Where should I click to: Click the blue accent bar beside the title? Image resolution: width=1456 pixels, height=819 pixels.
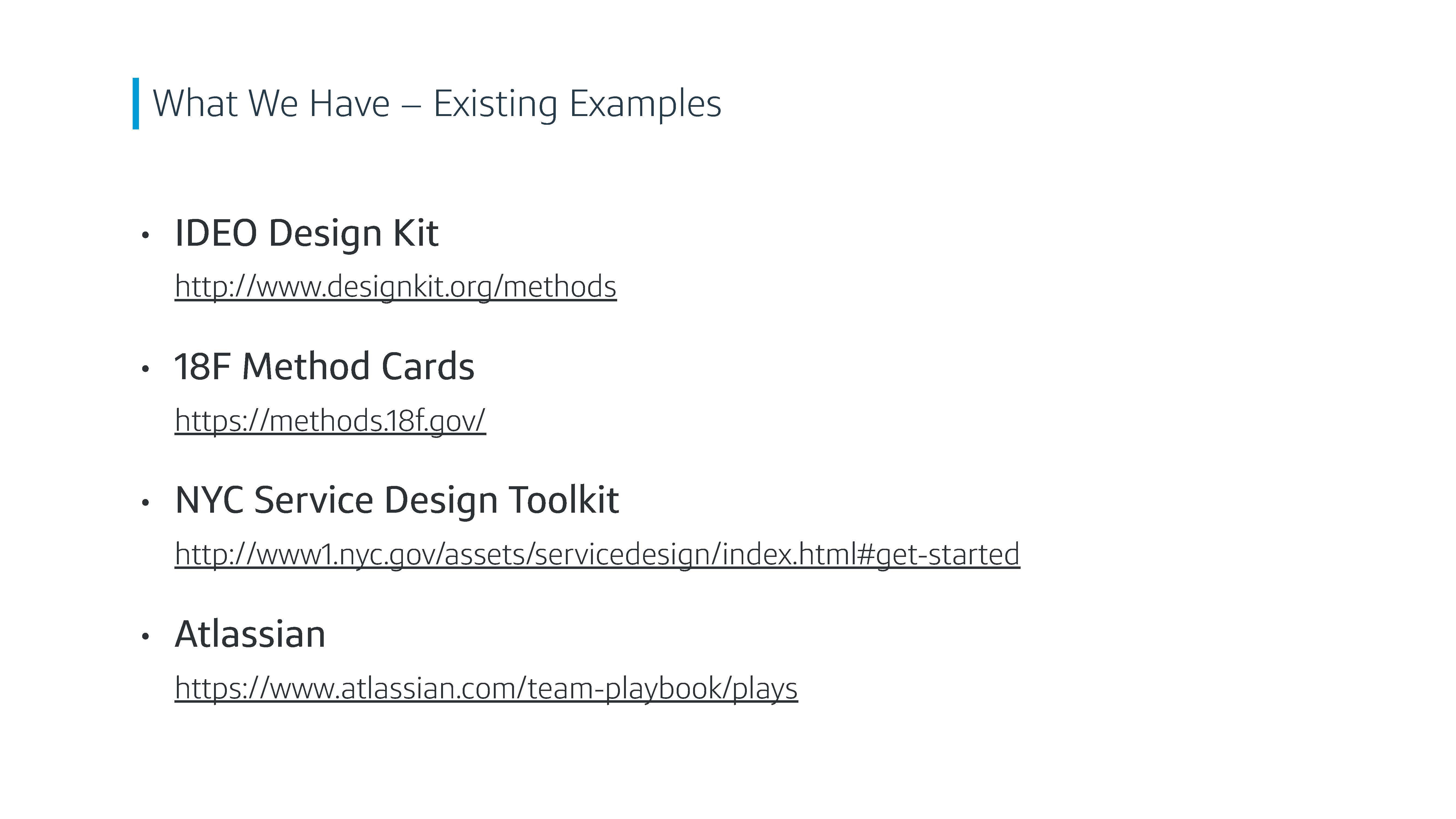136,103
